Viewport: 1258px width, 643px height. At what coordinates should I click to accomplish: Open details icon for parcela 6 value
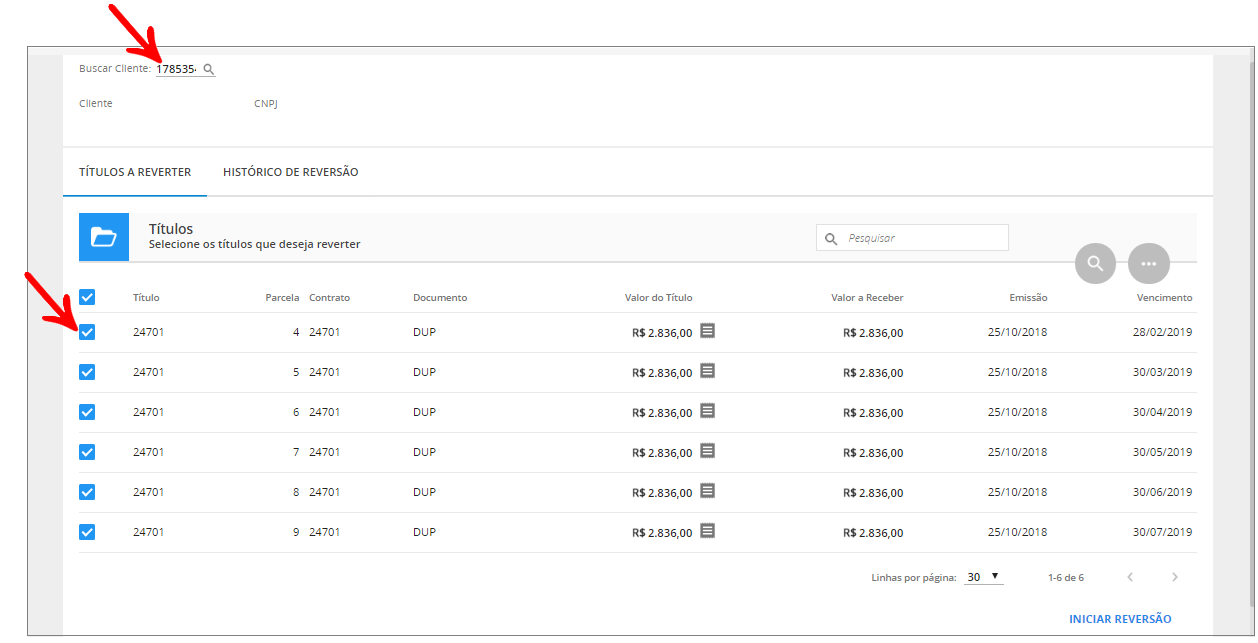(x=707, y=411)
